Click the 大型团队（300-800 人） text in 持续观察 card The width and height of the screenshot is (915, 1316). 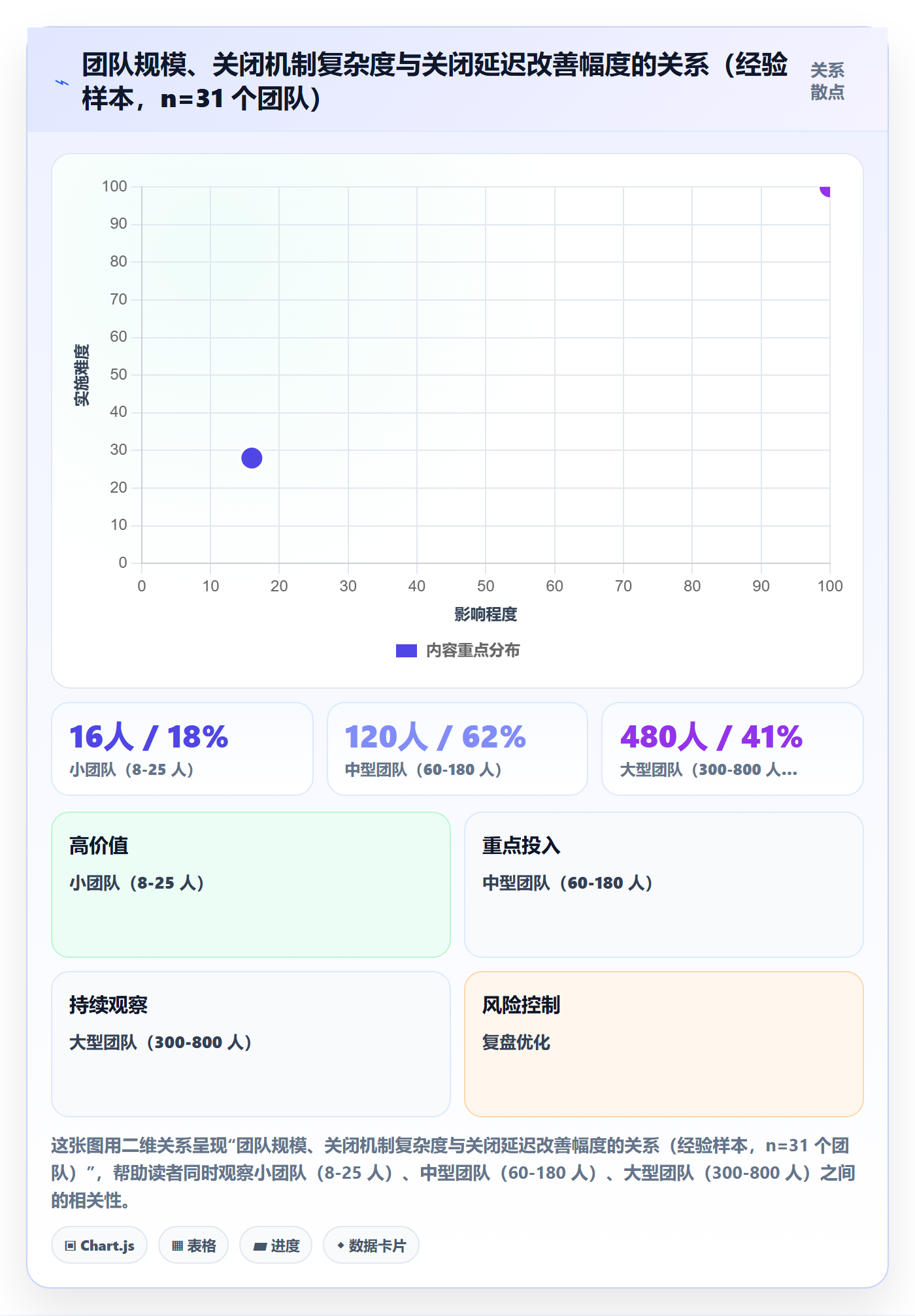pyautogui.click(x=161, y=1042)
